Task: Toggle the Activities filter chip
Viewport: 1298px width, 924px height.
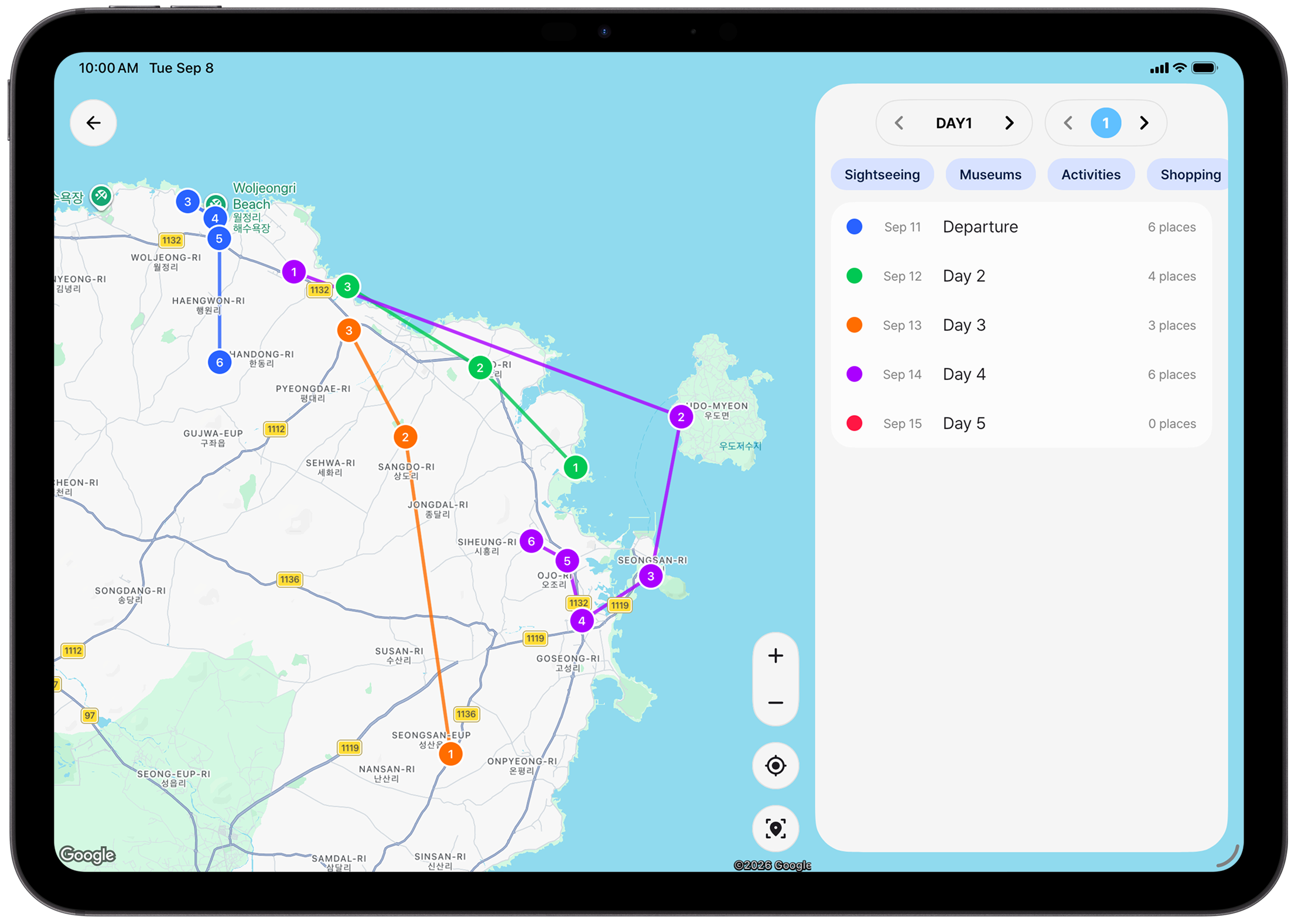Action: coord(1091,174)
